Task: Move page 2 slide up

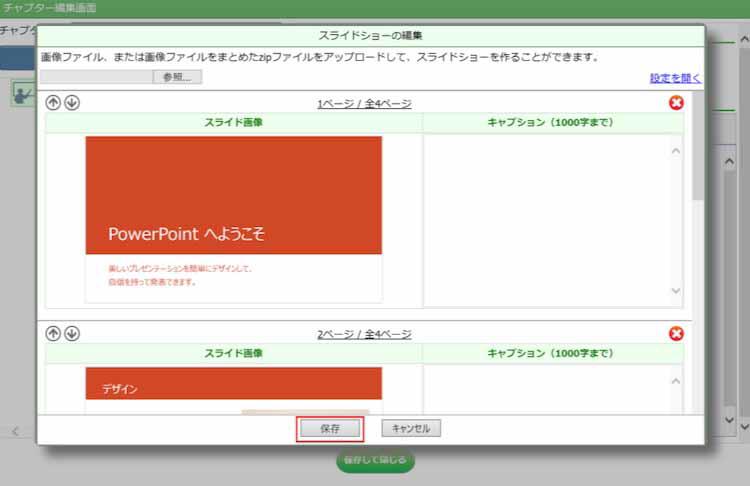Action: pyautogui.click(x=53, y=333)
